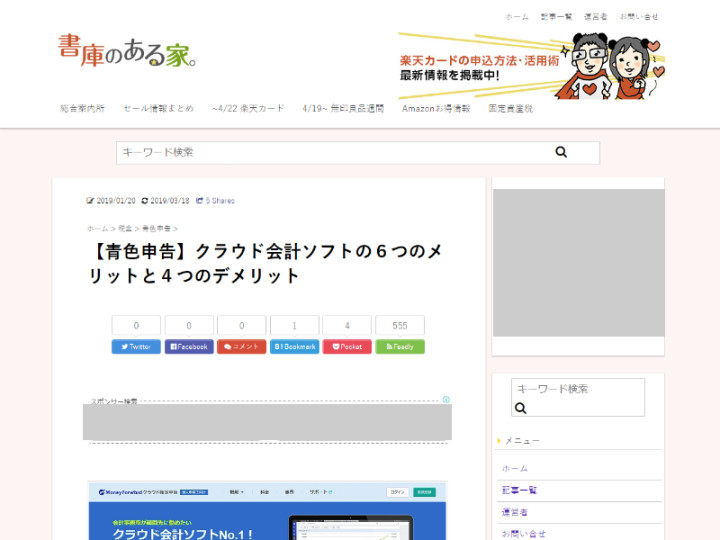Image resolution: width=720 pixels, height=540 pixels.
Task: Open the 4/19~ 無印良品週間 menu item
Action: pos(343,108)
